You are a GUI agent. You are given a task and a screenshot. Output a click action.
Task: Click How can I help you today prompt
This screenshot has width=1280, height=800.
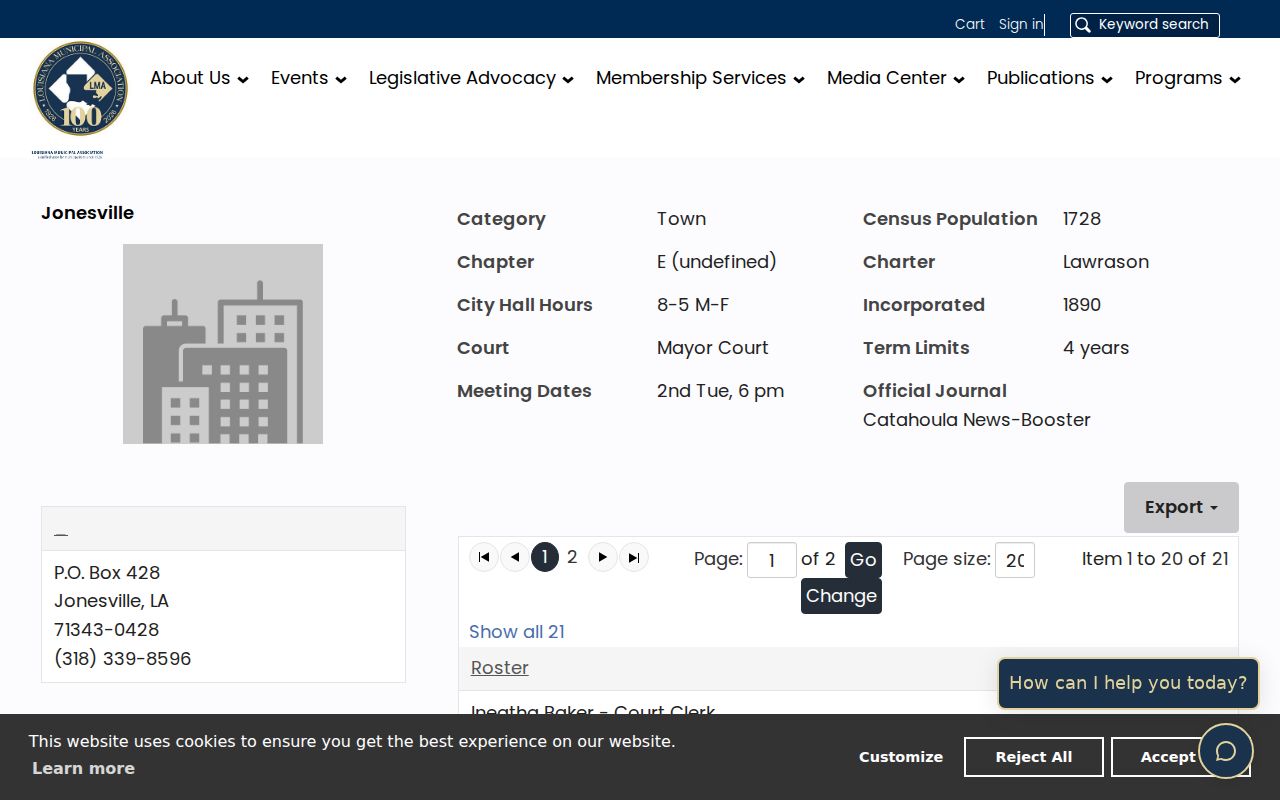(1128, 683)
